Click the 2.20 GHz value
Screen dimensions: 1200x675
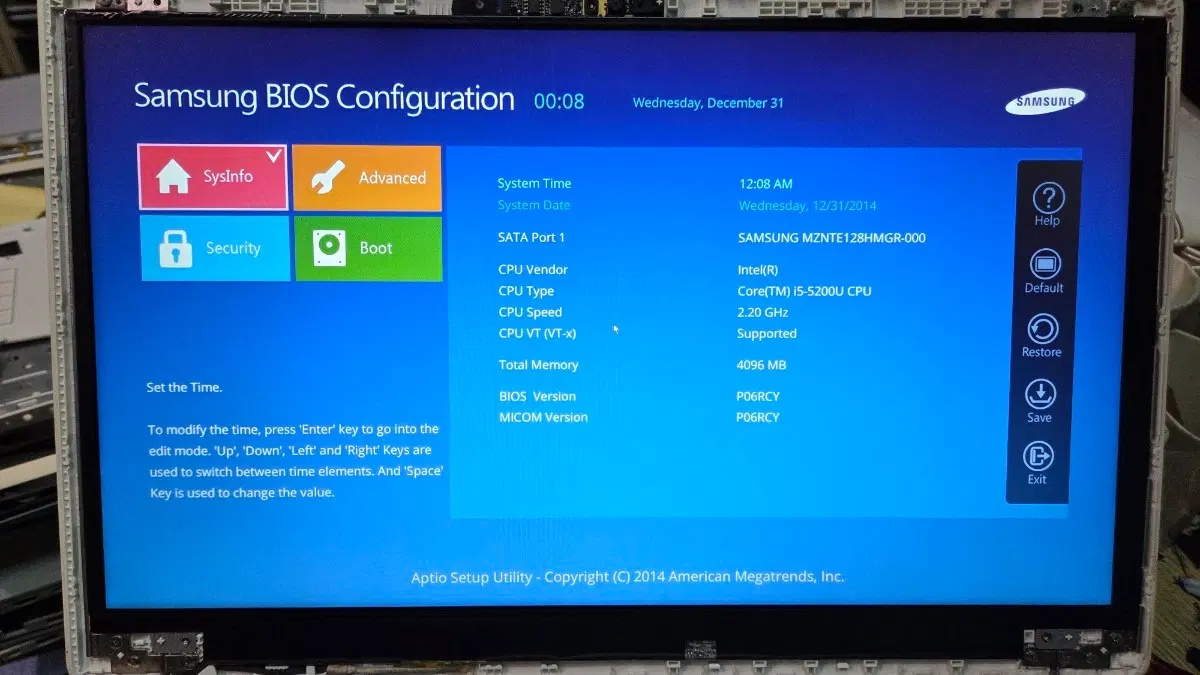[x=762, y=312]
